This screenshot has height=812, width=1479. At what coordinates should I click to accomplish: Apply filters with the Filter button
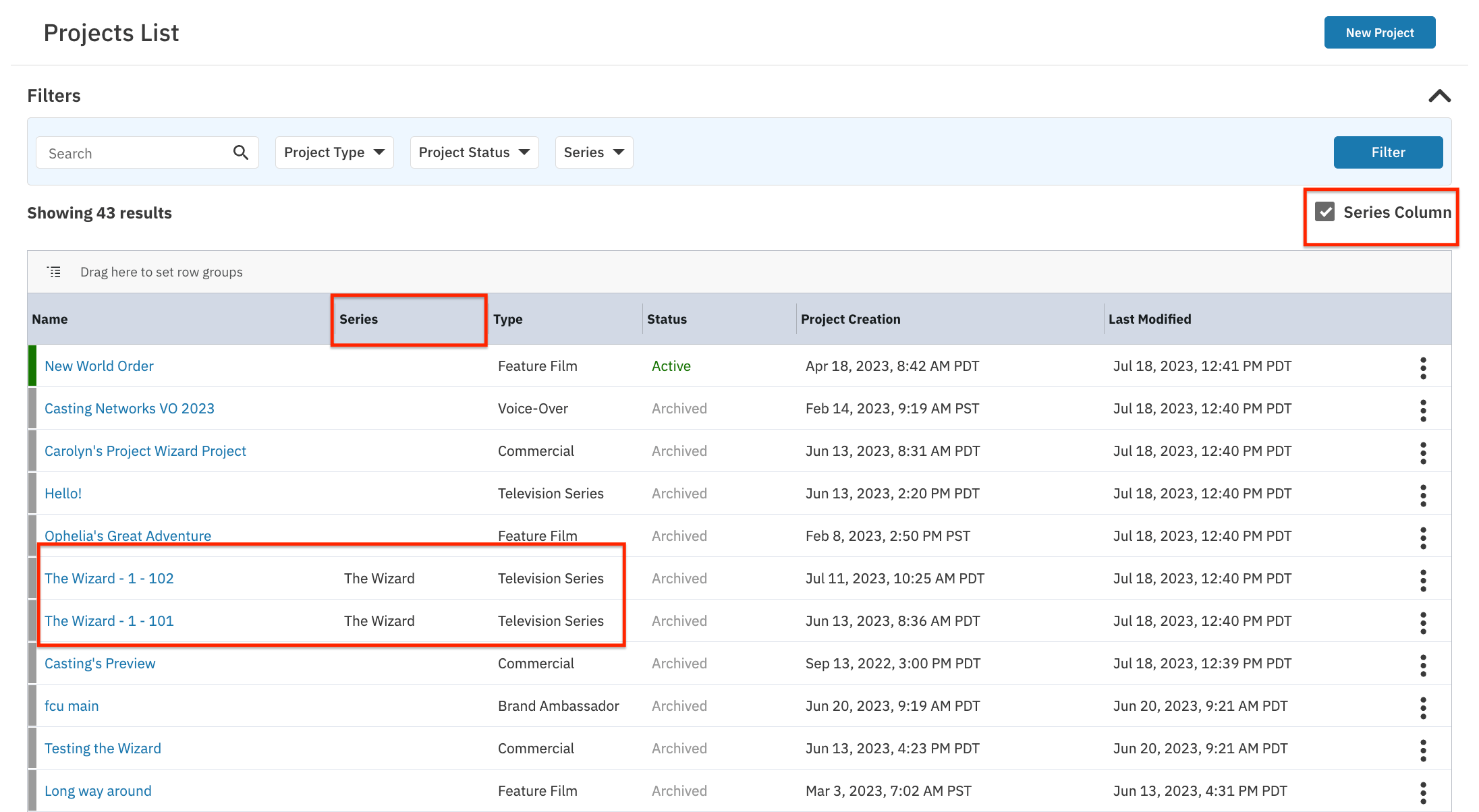1388,152
